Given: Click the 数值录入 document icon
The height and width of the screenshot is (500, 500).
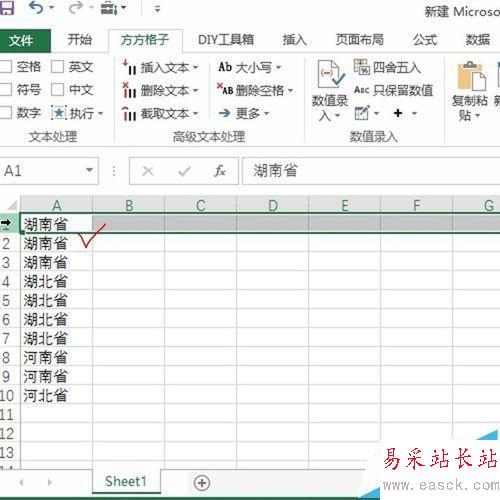Looking at the screenshot, I should [331, 74].
